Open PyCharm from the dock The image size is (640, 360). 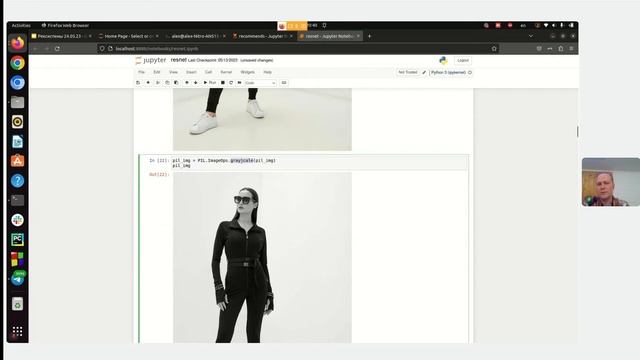point(18,240)
